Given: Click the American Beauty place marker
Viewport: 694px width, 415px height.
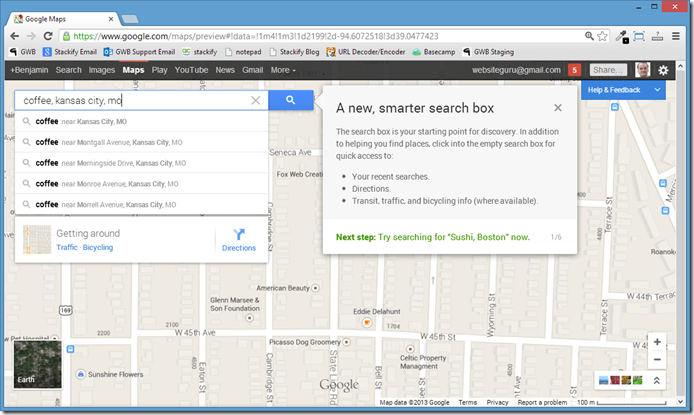Looking at the screenshot, I should pyautogui.click(x=316, y=288).
